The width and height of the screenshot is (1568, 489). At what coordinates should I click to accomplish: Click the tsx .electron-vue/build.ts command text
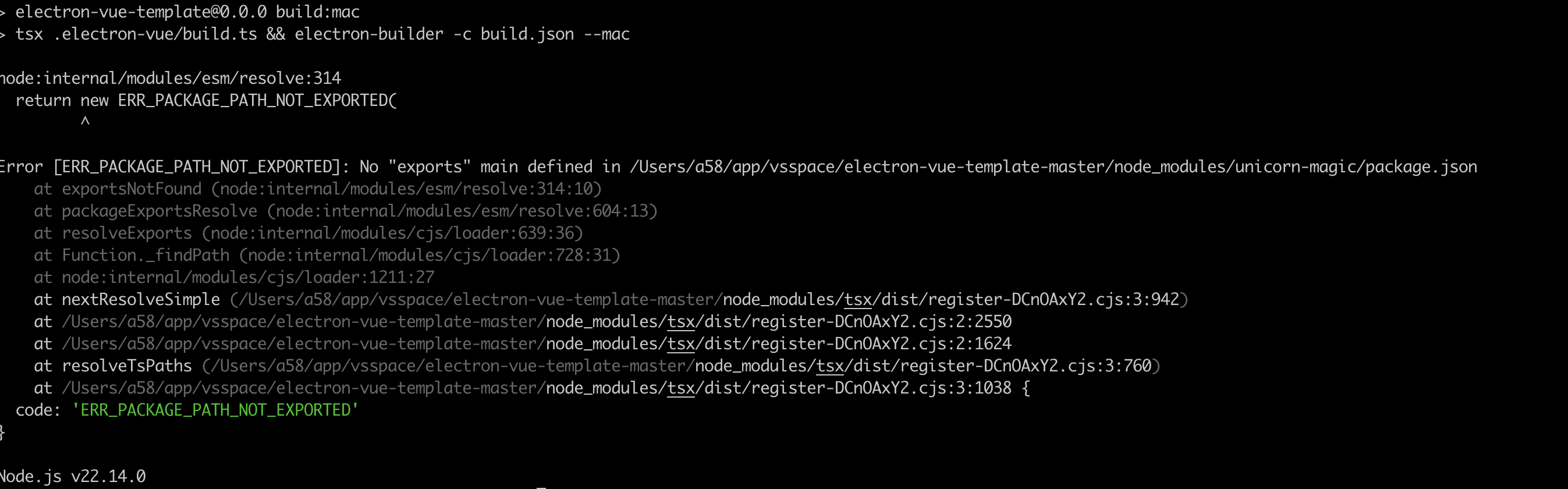(x=136, y=34)
